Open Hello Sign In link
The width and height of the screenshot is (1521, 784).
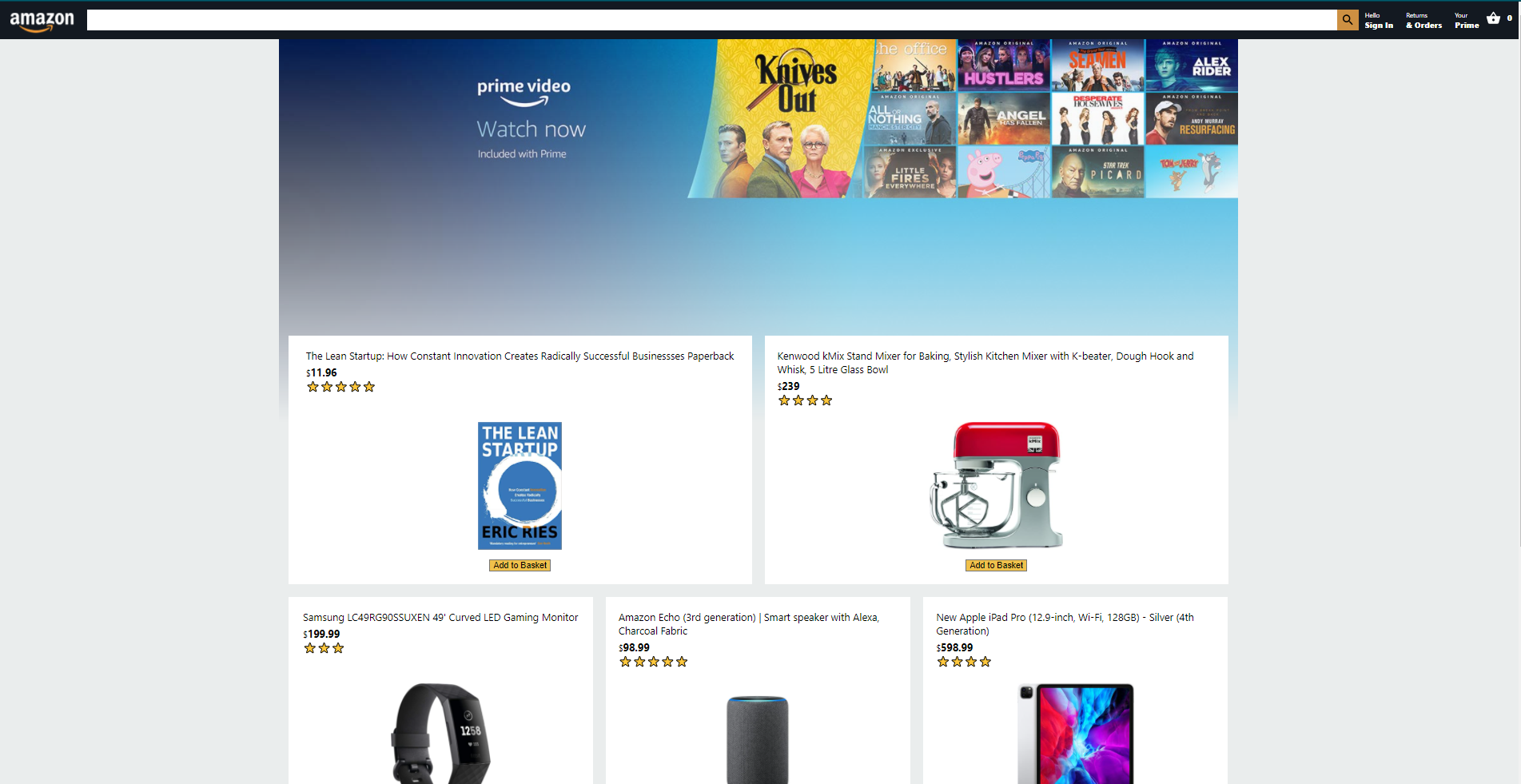[1379, 21]
